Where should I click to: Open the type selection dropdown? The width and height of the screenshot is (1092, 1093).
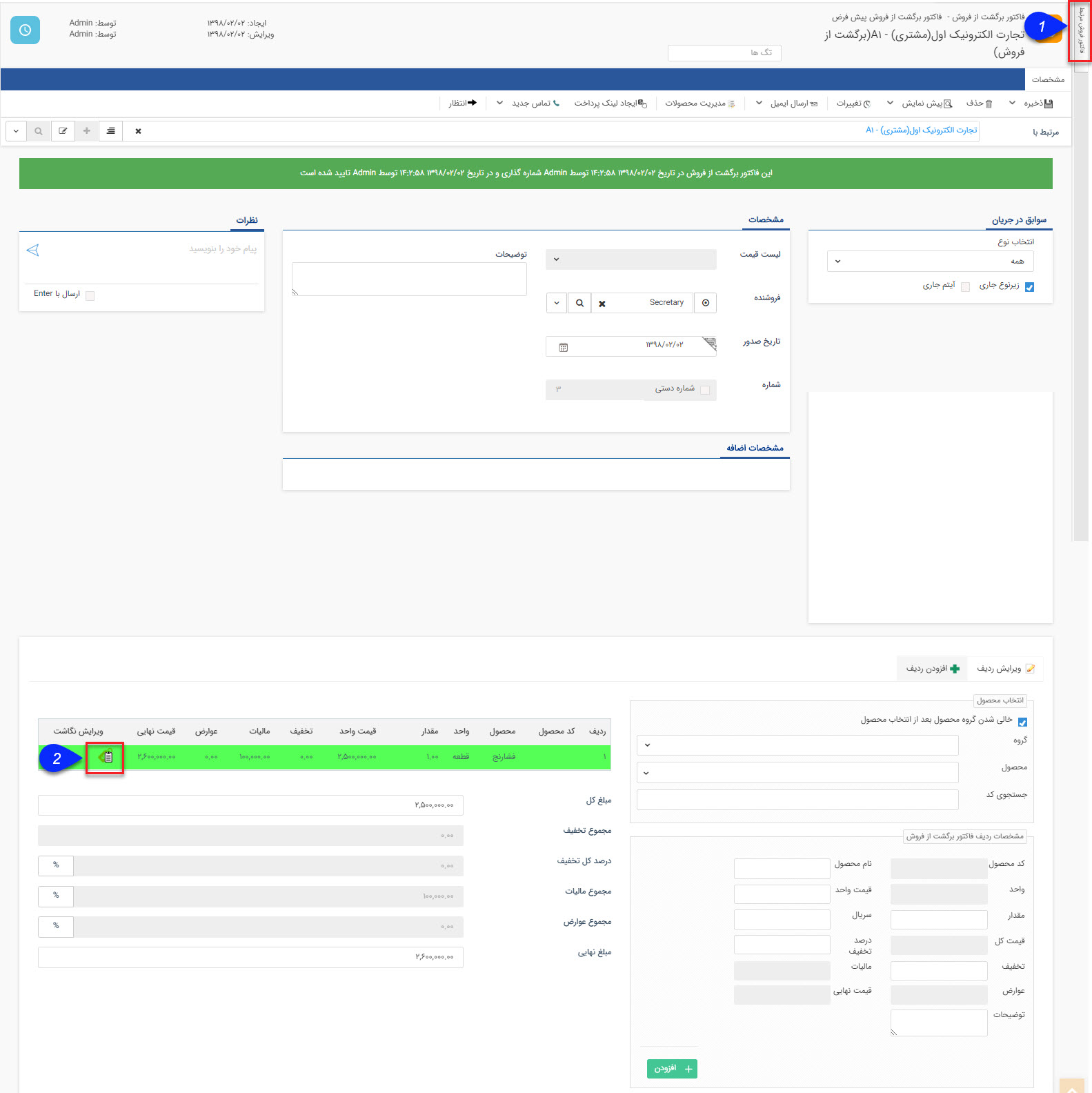(x=929, y=262)
